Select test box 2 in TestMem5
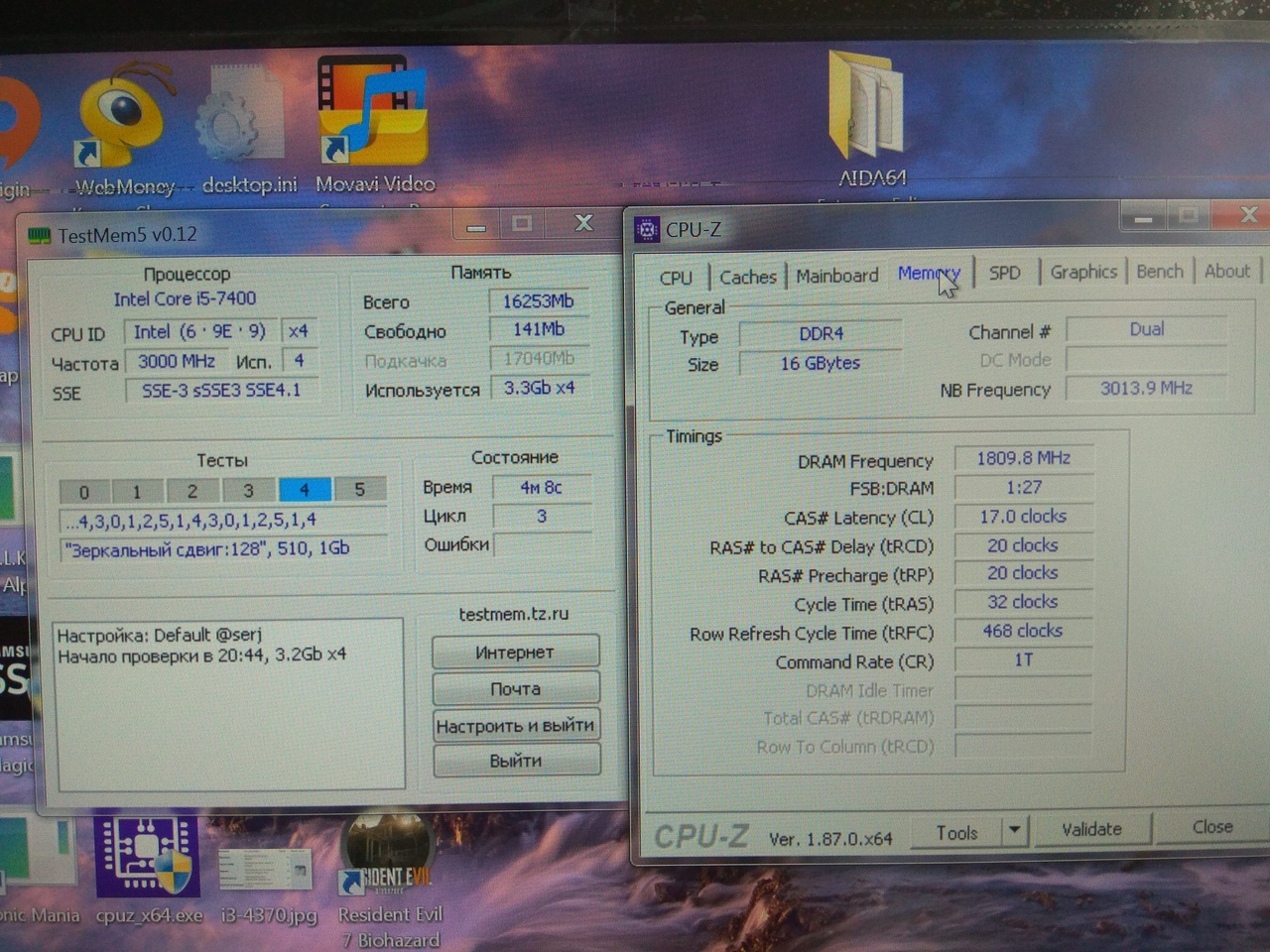1270x952 pixels. tap(192, 491)
